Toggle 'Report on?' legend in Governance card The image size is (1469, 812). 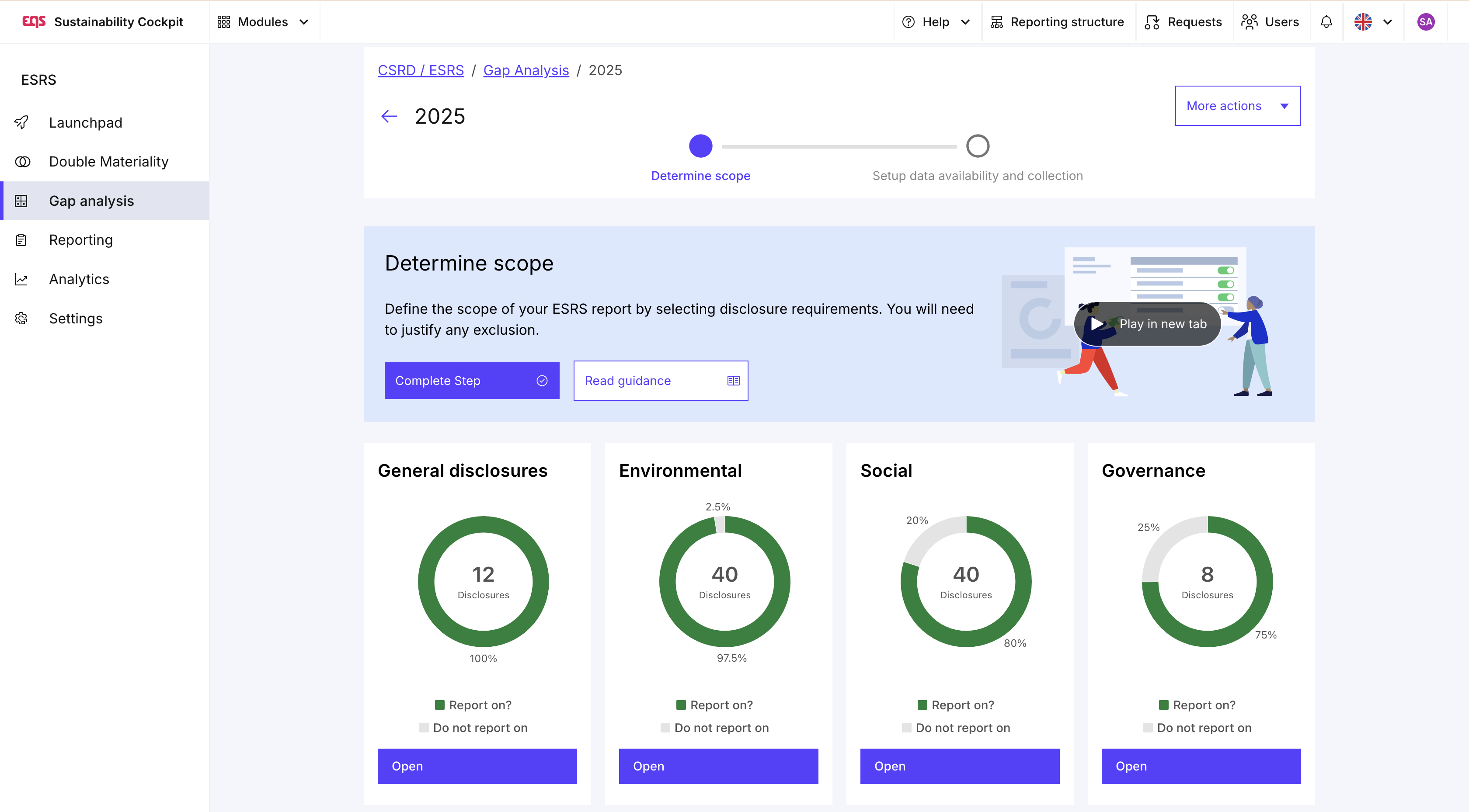point(1197,705)
